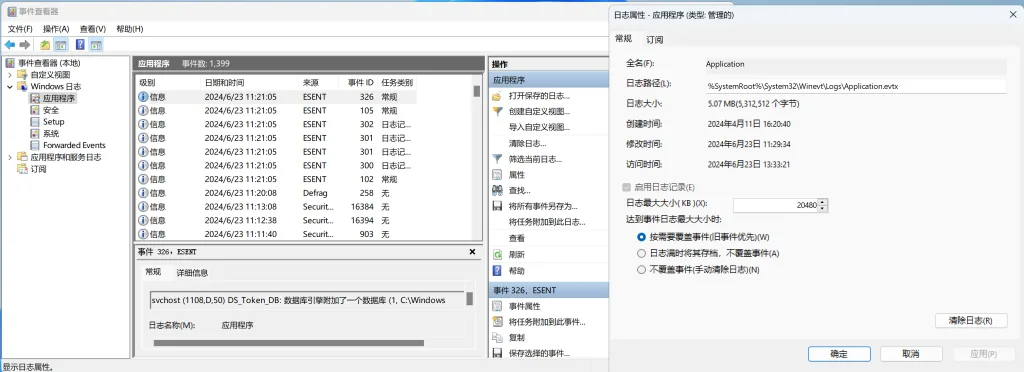Click the 创建自定义视图 filter icon
This screenshot has width=1024, height=372.
point(497,112)
